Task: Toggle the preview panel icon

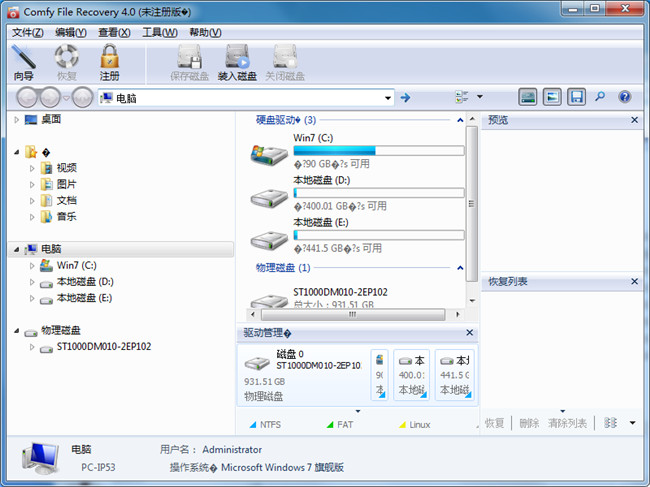Action: [552, 97]
